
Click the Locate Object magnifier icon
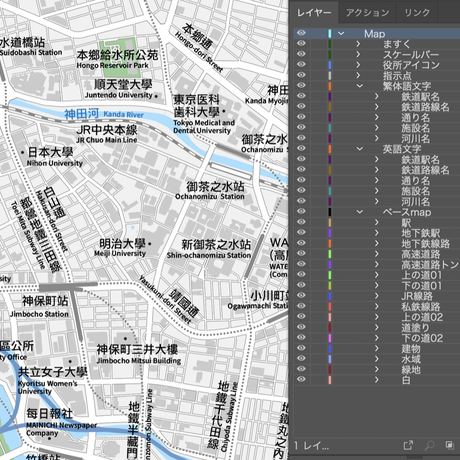click(x=430, y=445)
